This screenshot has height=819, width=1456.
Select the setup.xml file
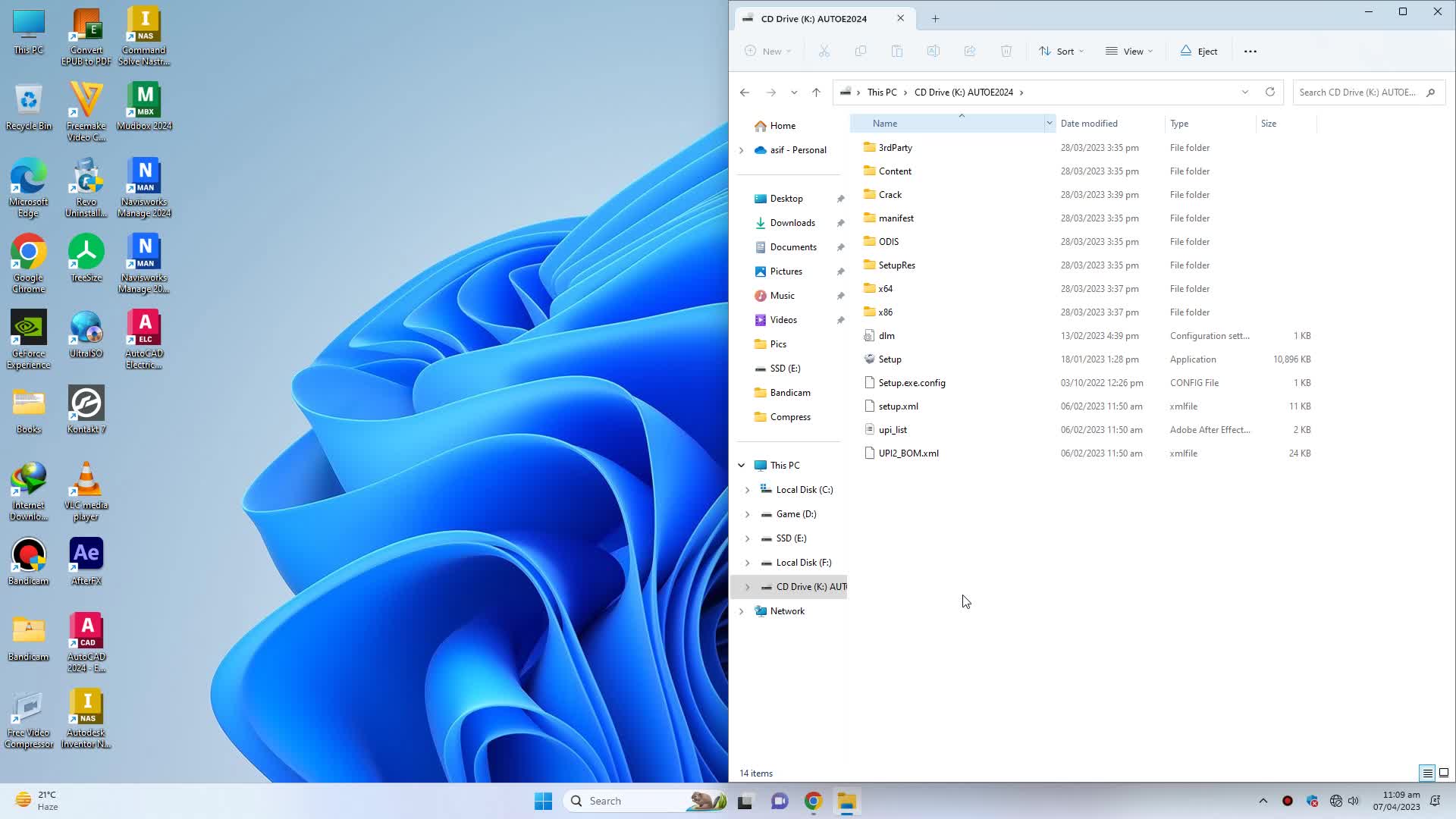point(898,406)
